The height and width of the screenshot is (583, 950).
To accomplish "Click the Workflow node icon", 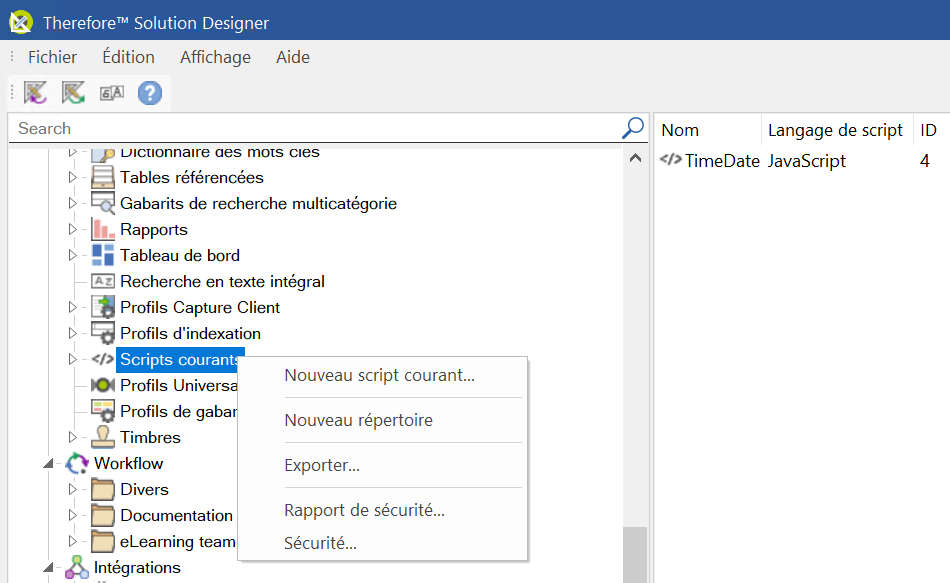I will (x=77, y=463).
